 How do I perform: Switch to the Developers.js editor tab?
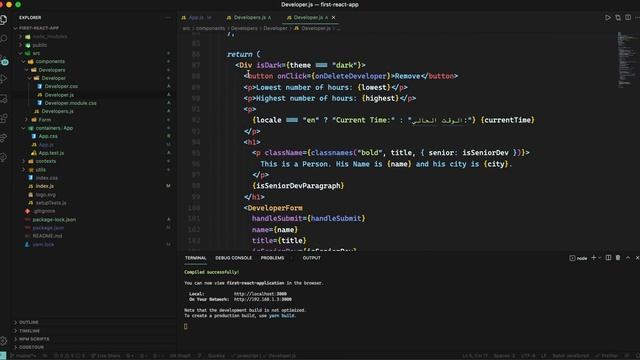click(249, 18)
